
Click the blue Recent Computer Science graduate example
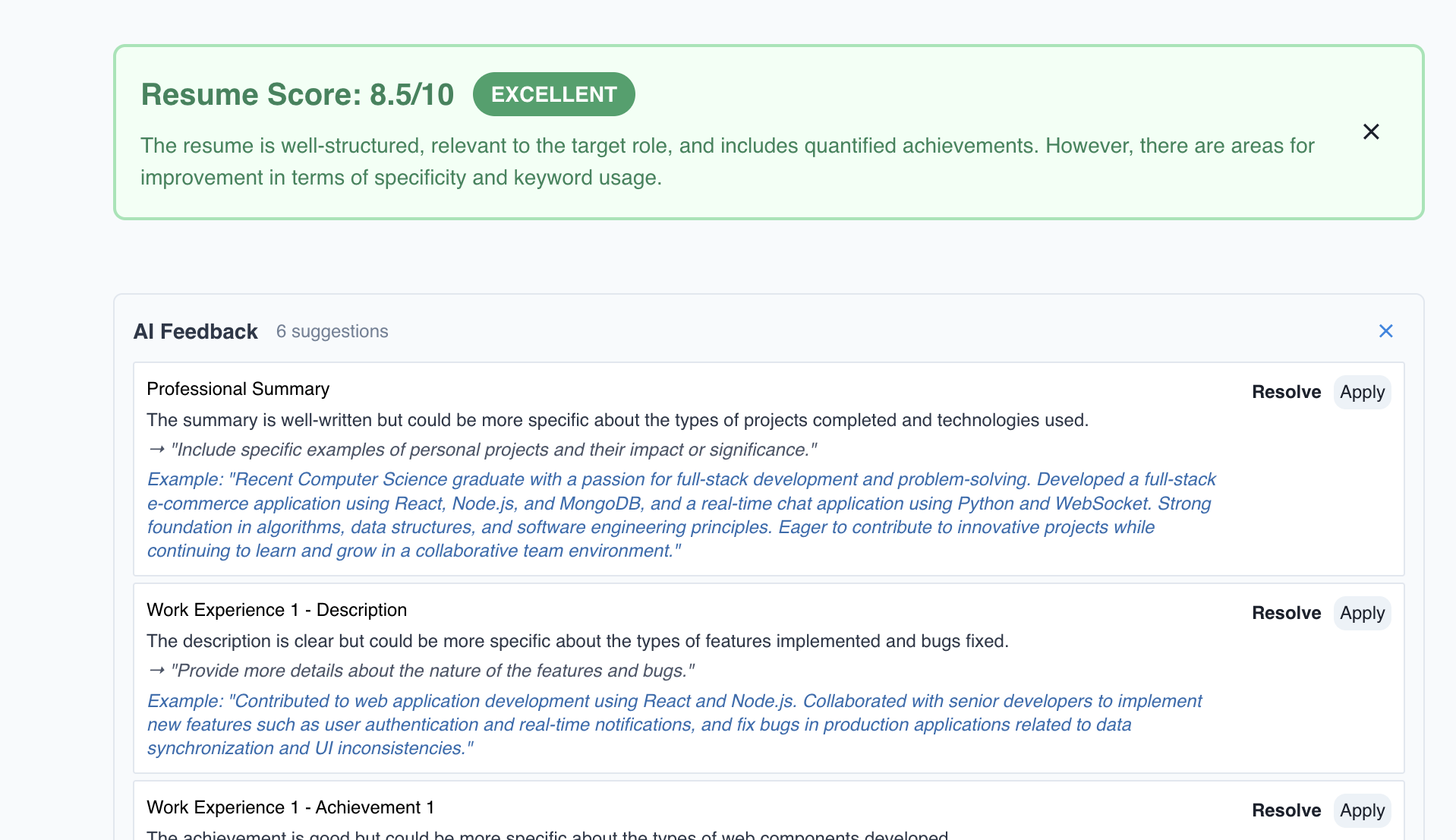(680, 515)
